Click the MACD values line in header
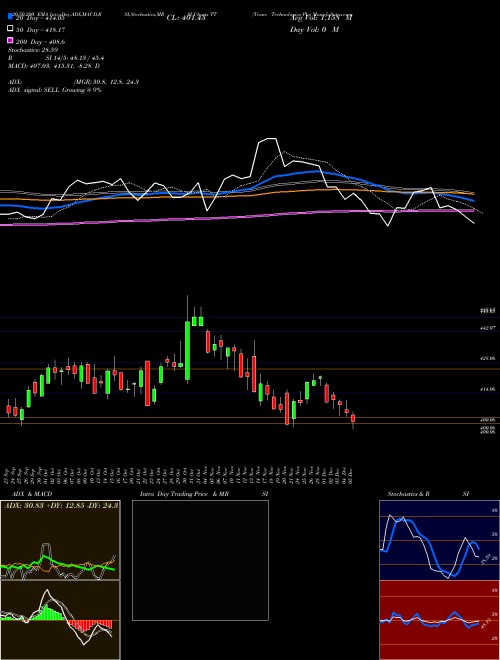500x660 pixels. click(54, 66)
